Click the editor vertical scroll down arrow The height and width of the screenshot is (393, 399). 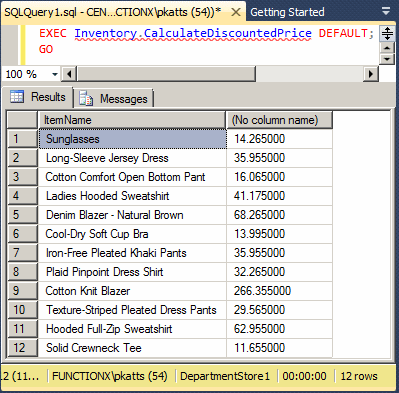pos(387,59)
